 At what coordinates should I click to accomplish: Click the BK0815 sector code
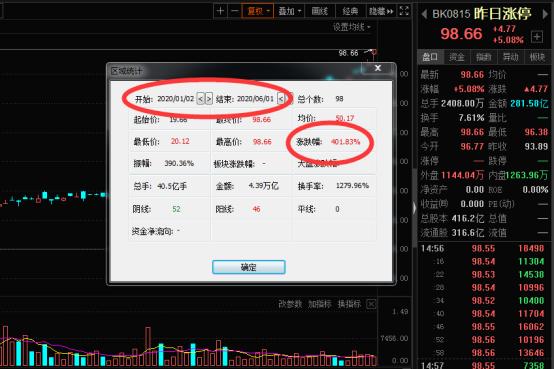point(451,14)
